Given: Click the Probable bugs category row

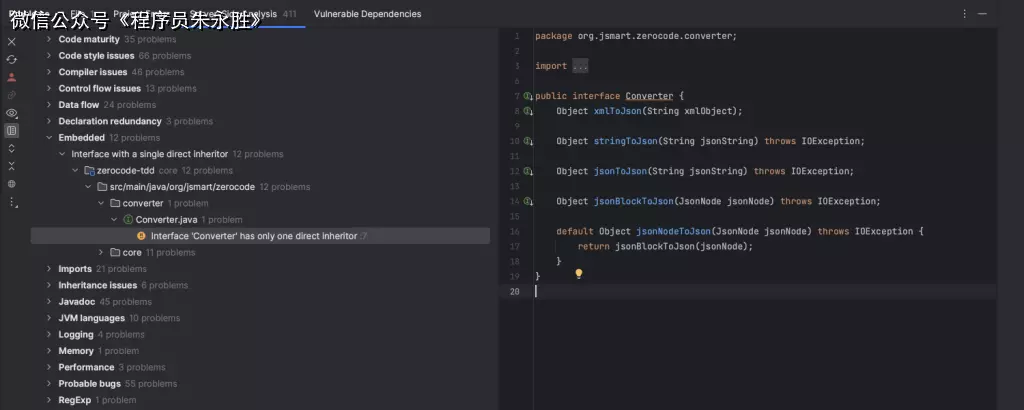Looking at the screenshot, I should (x=89, y=383).
